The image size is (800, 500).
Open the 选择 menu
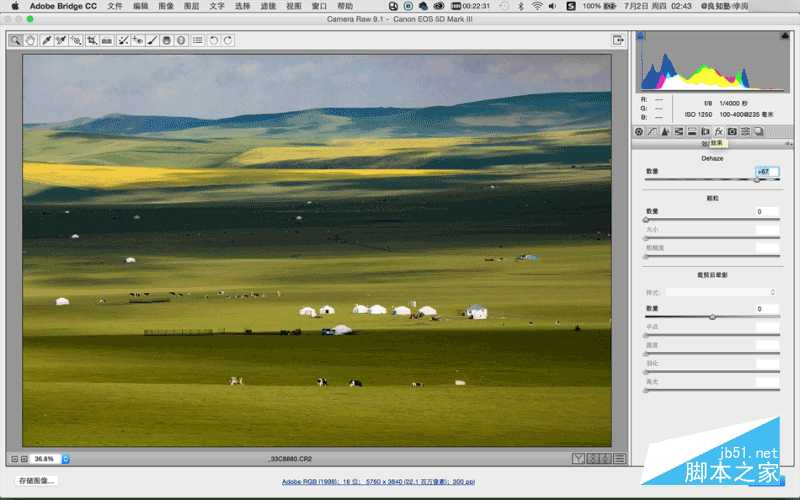pos(243,6)
